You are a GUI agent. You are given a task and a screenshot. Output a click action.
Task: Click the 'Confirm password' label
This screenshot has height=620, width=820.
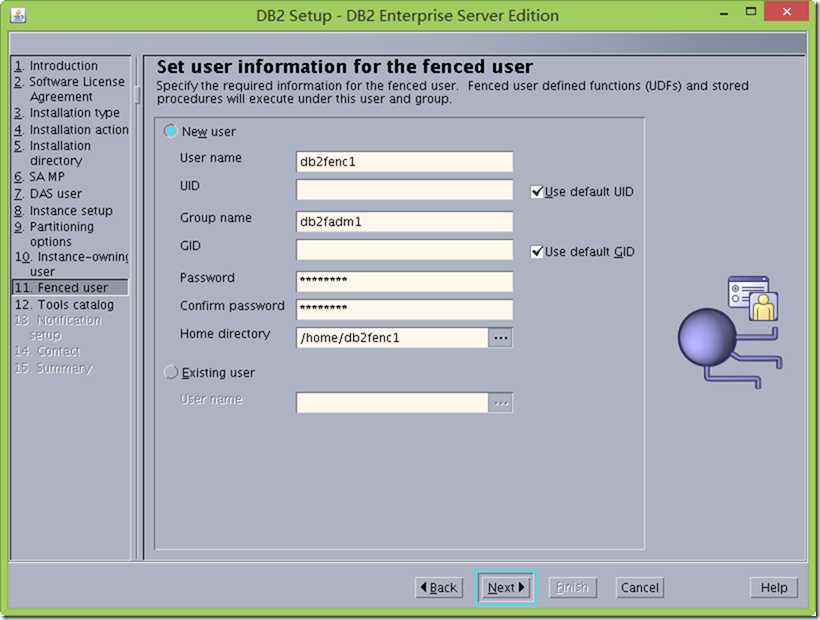click(232, 306)
